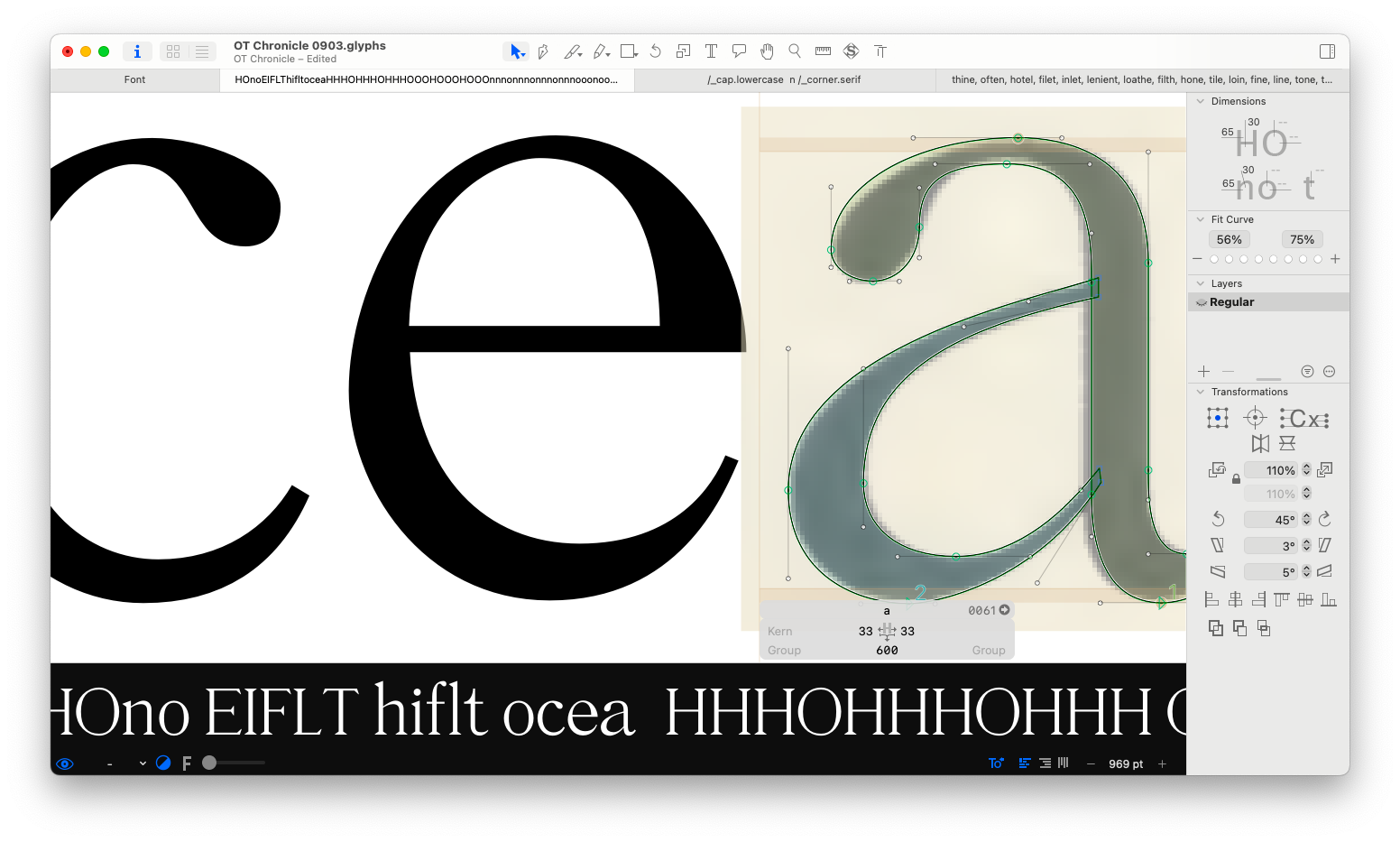
Task: Collapse the Dimensions panel section
Action: (1201, 101)
